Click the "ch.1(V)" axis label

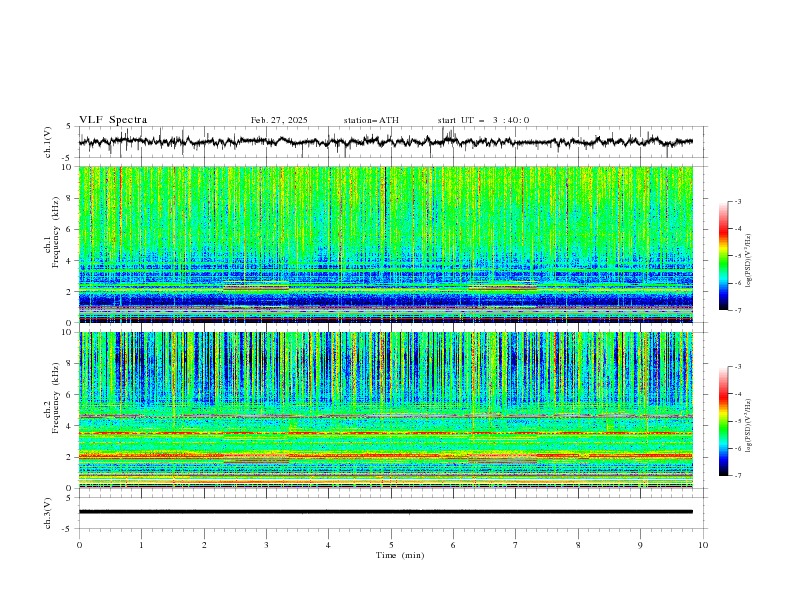tap(47, 142)
